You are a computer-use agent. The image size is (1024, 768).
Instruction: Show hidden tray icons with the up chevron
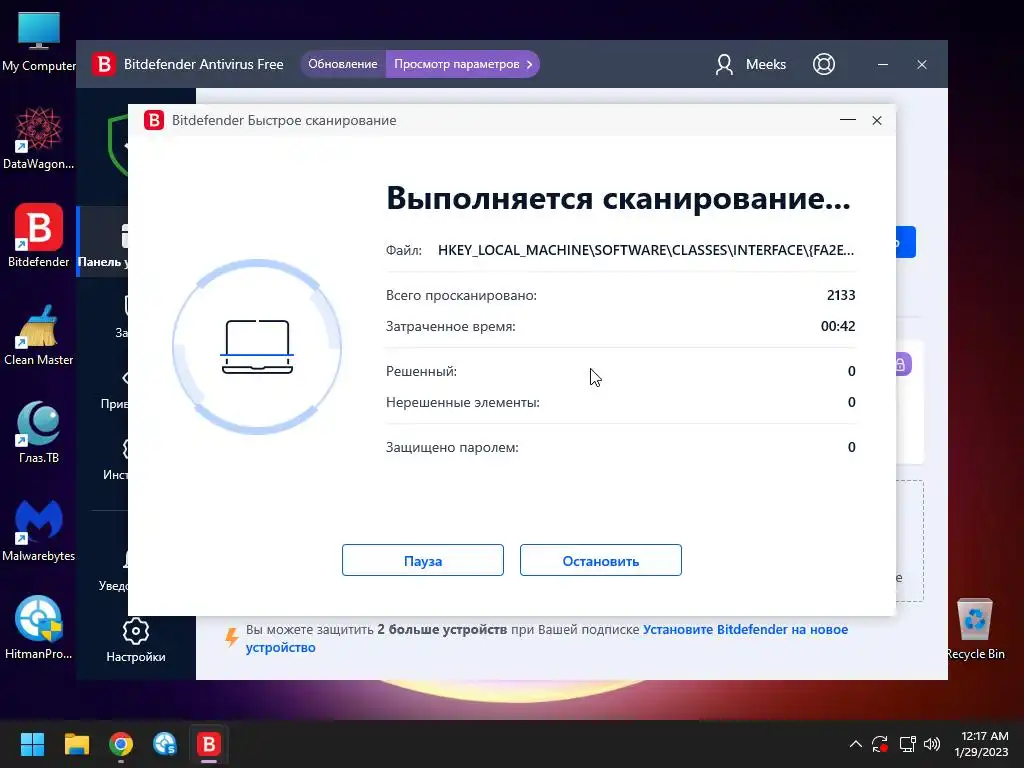coord(856,744)
